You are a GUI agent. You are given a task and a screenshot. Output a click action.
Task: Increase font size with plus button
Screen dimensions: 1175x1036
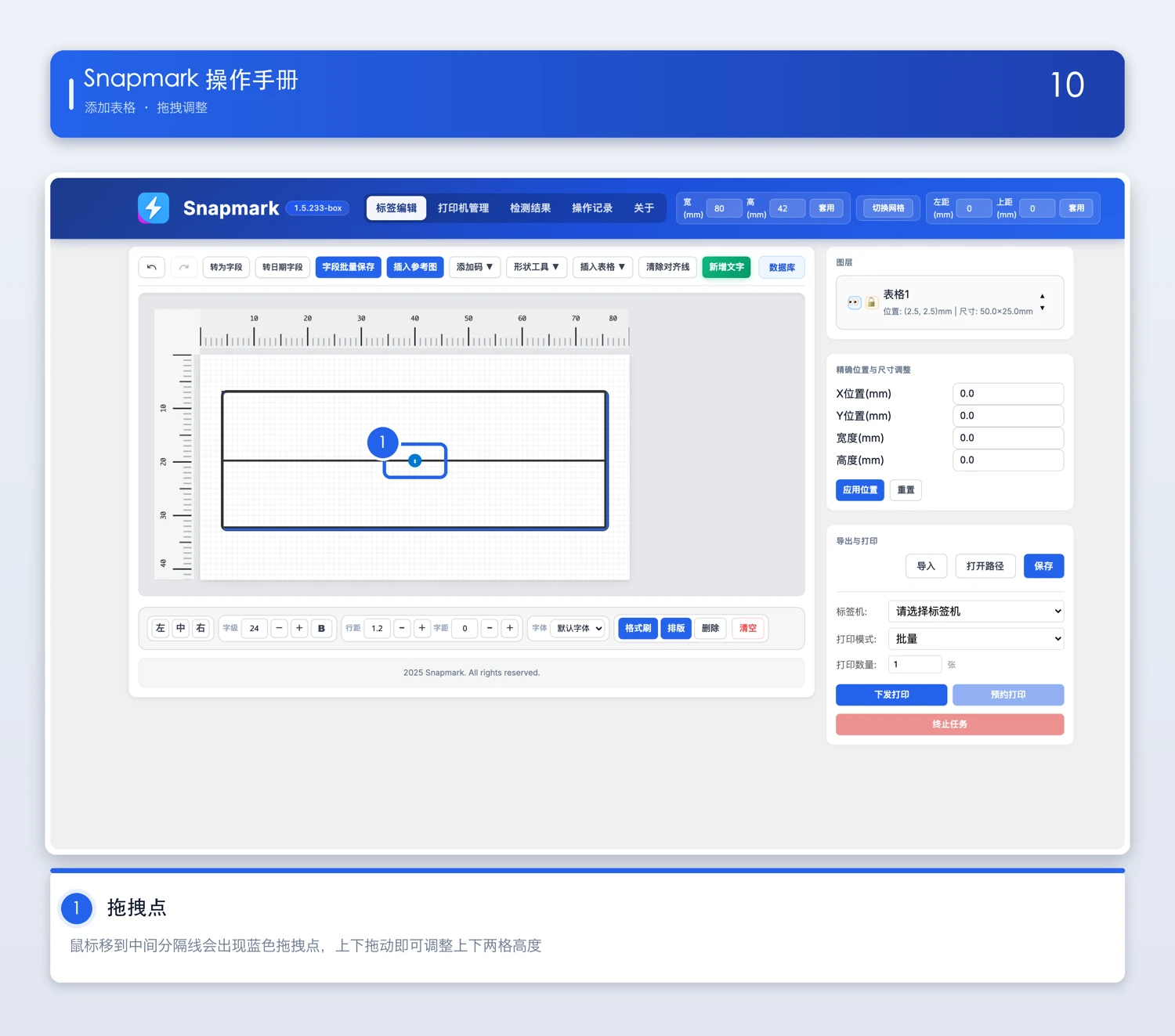click(x=299, y=628)
